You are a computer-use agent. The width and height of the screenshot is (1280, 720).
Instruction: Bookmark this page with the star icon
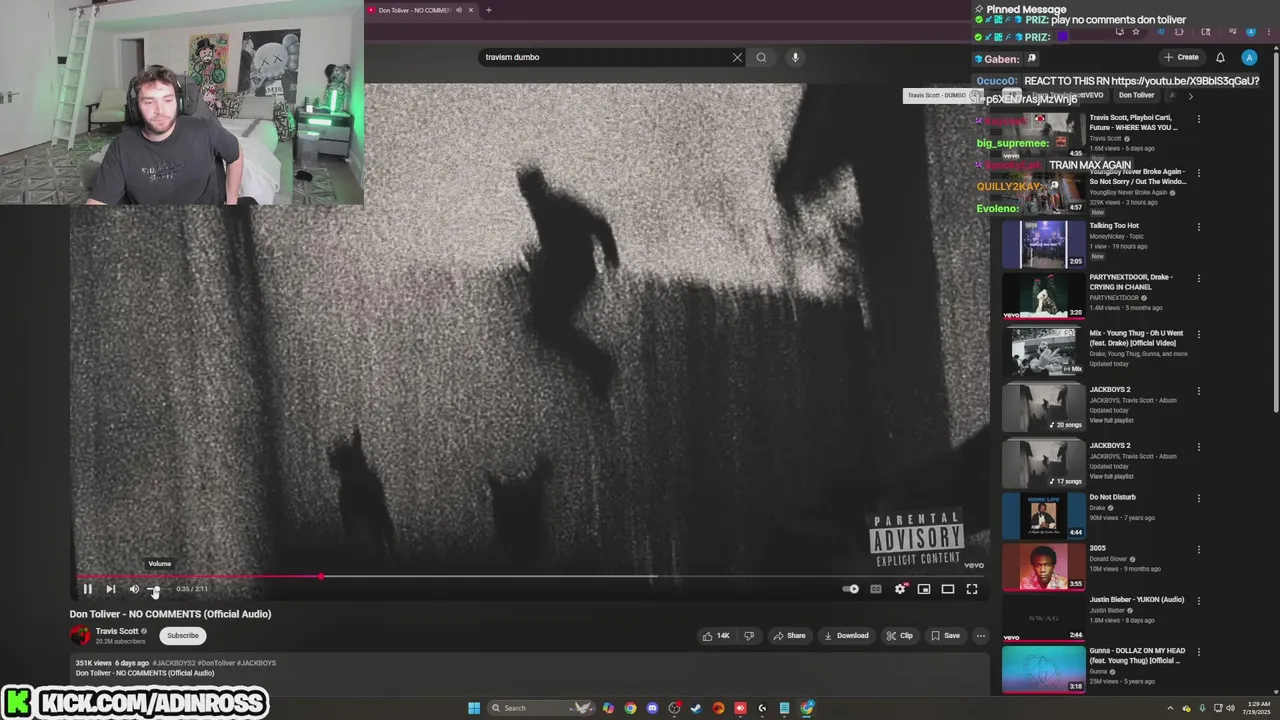(x=1136, y=32)
